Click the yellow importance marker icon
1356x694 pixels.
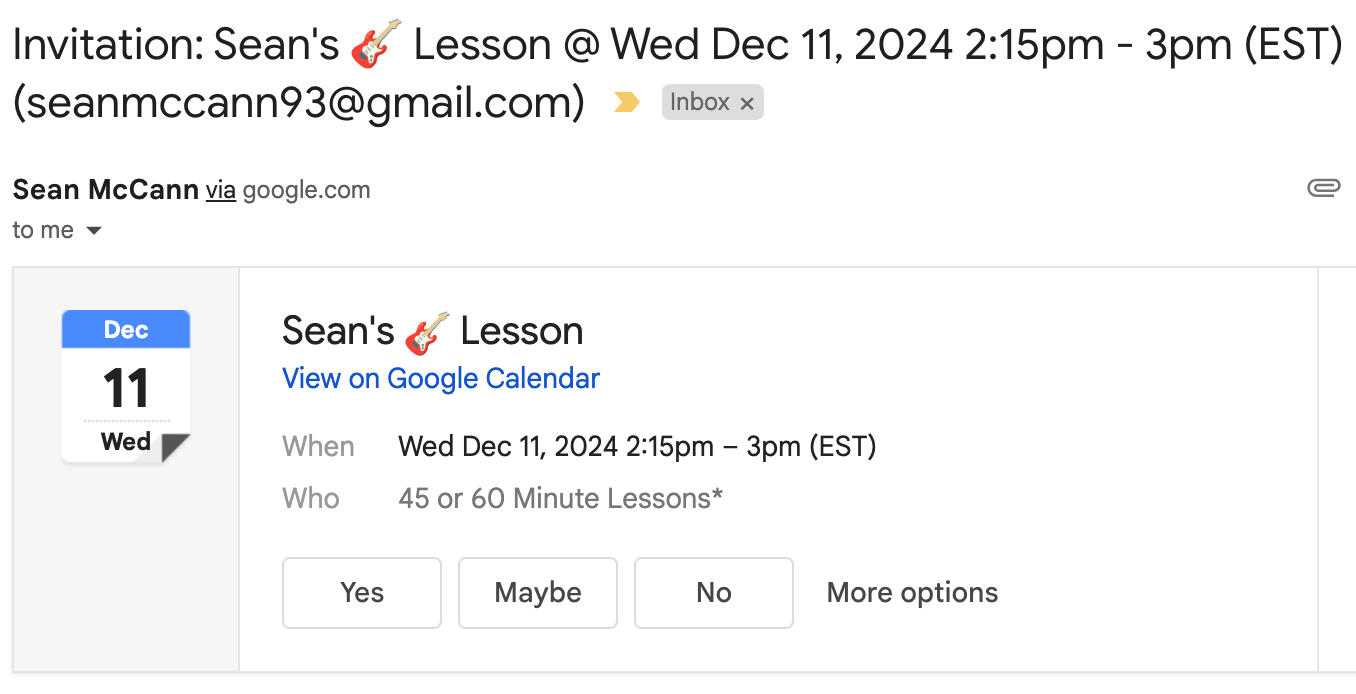click(x=626, y=102)
